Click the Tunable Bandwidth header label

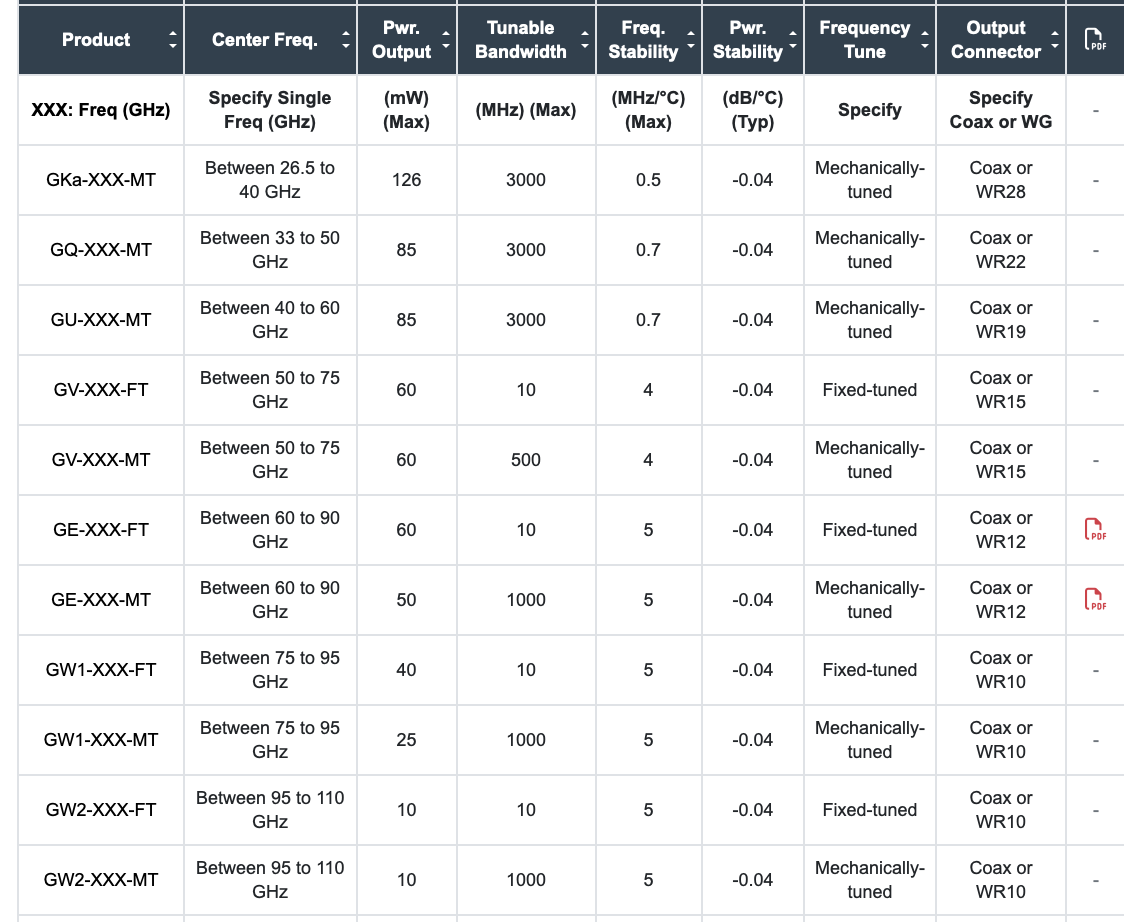pyautogui.click(x=520, y=40)
